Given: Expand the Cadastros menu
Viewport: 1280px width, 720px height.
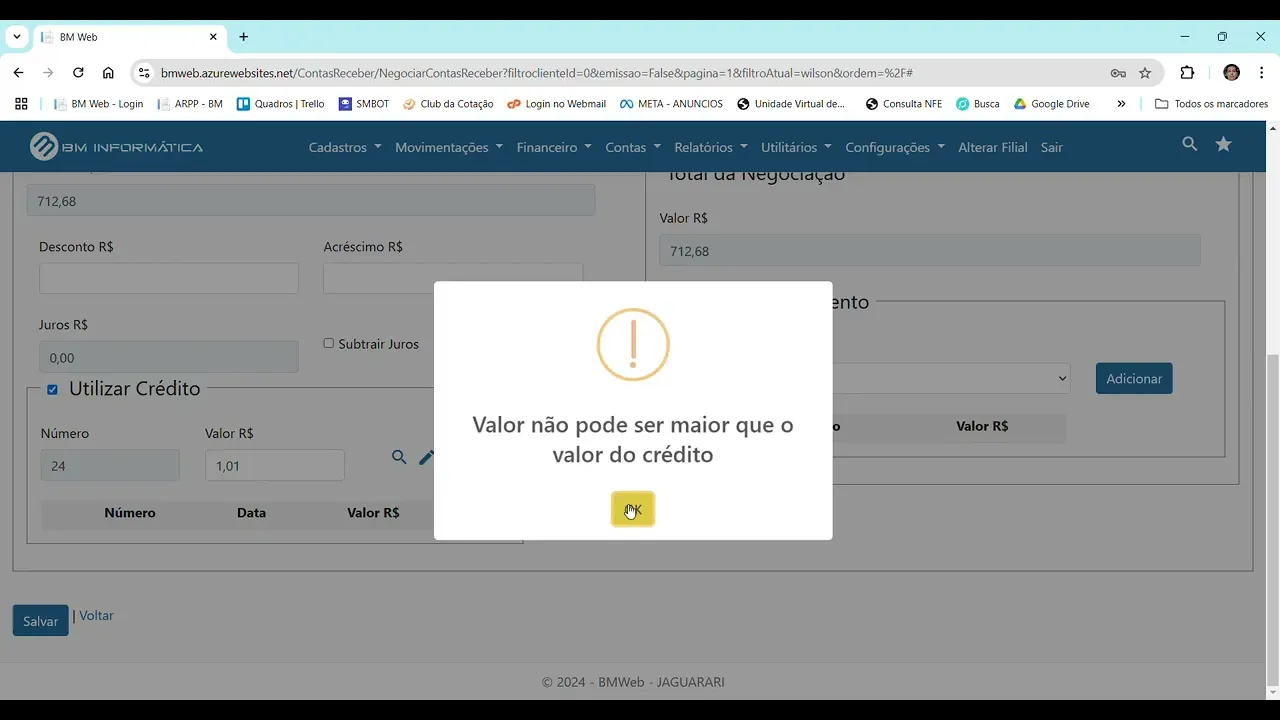Looking at the screenshot, I should (x=345, y=147).
